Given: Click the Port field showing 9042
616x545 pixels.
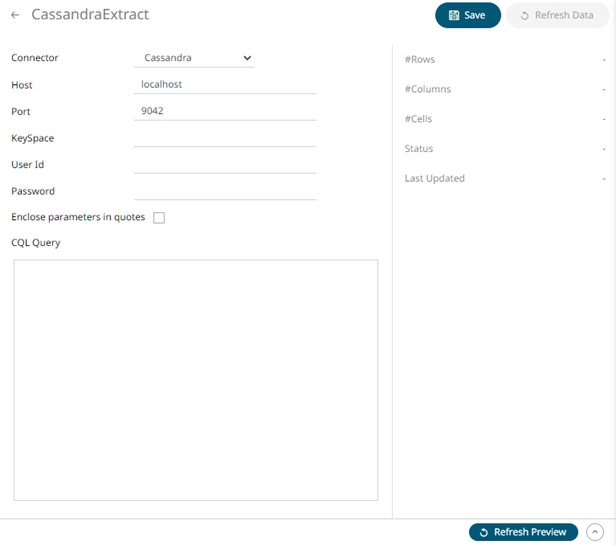Looking at the screenshot, I should tap(224, 111).
